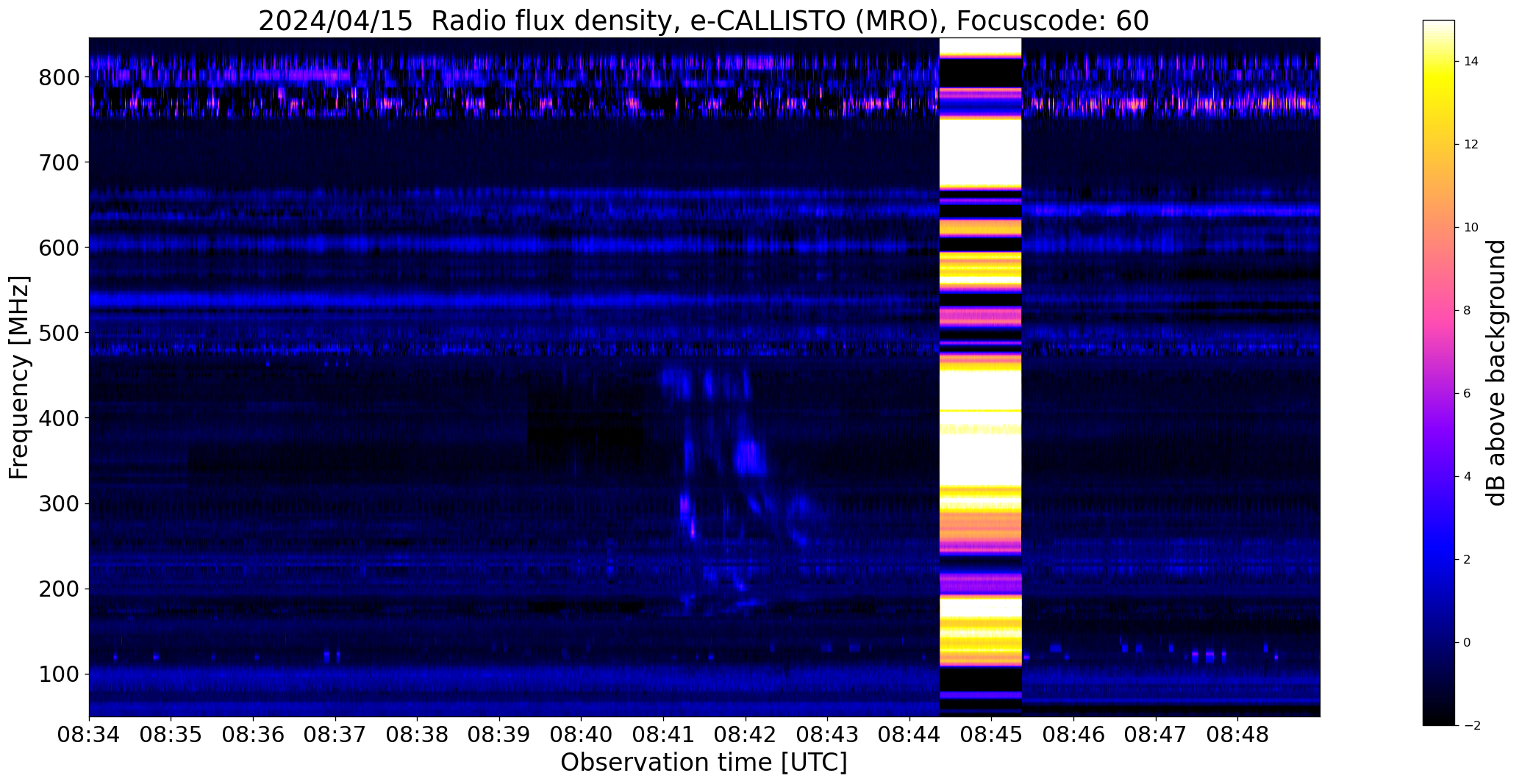Click the saturated white band at 08:45 near 700 MHz
Screen dimensions: 1519x784
[x=981, y=153]
